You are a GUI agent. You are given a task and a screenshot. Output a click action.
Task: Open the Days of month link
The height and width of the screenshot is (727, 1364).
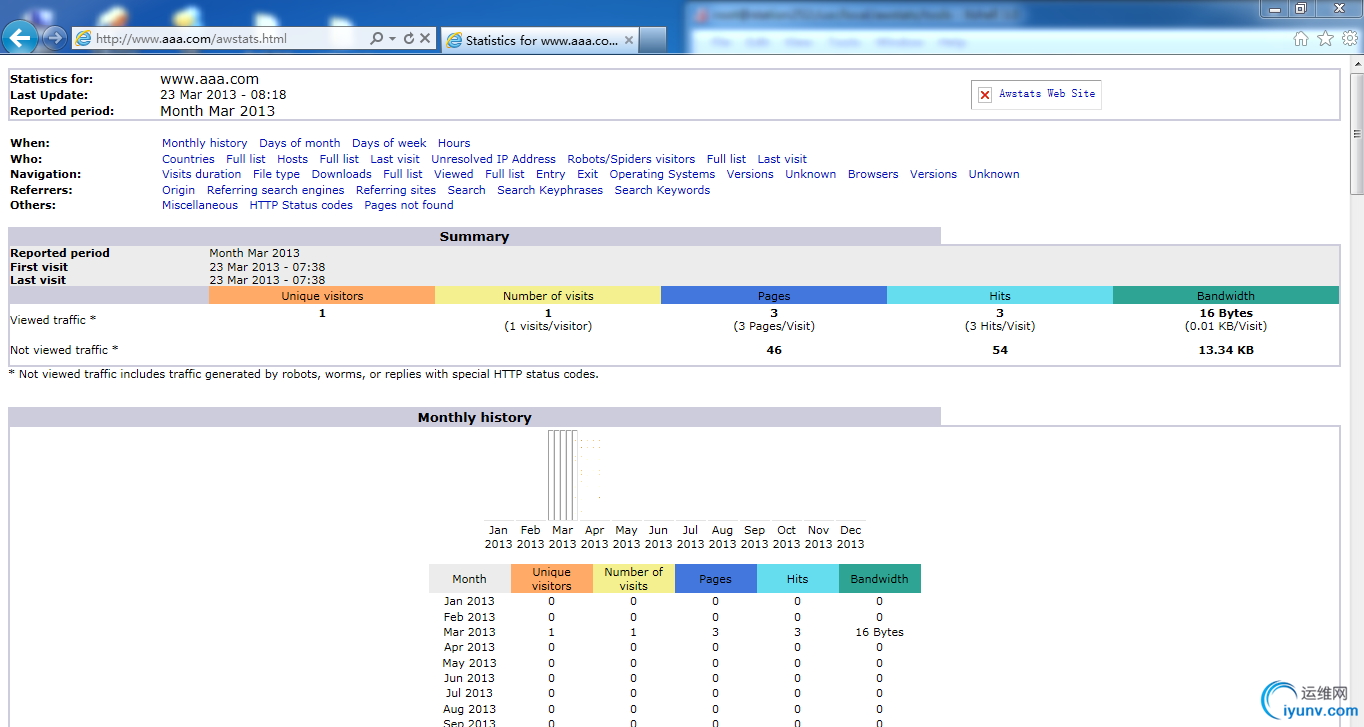(x=299, y=143)
